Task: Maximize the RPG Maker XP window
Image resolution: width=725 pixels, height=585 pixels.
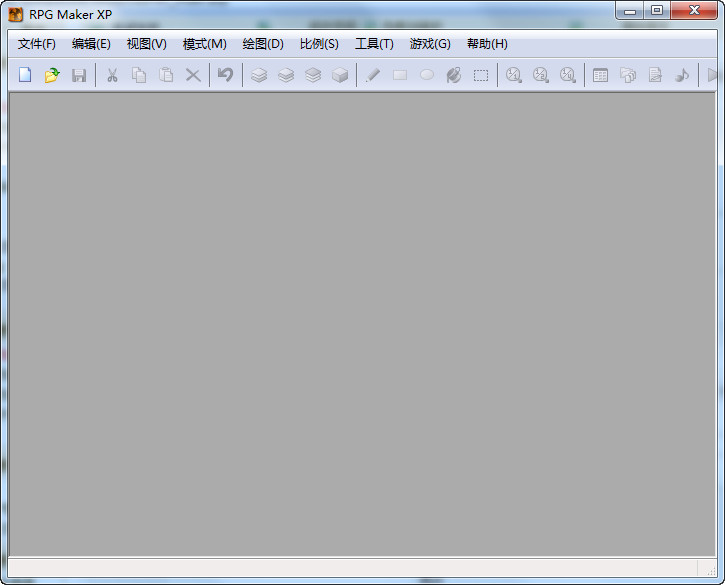Action: 657,11
